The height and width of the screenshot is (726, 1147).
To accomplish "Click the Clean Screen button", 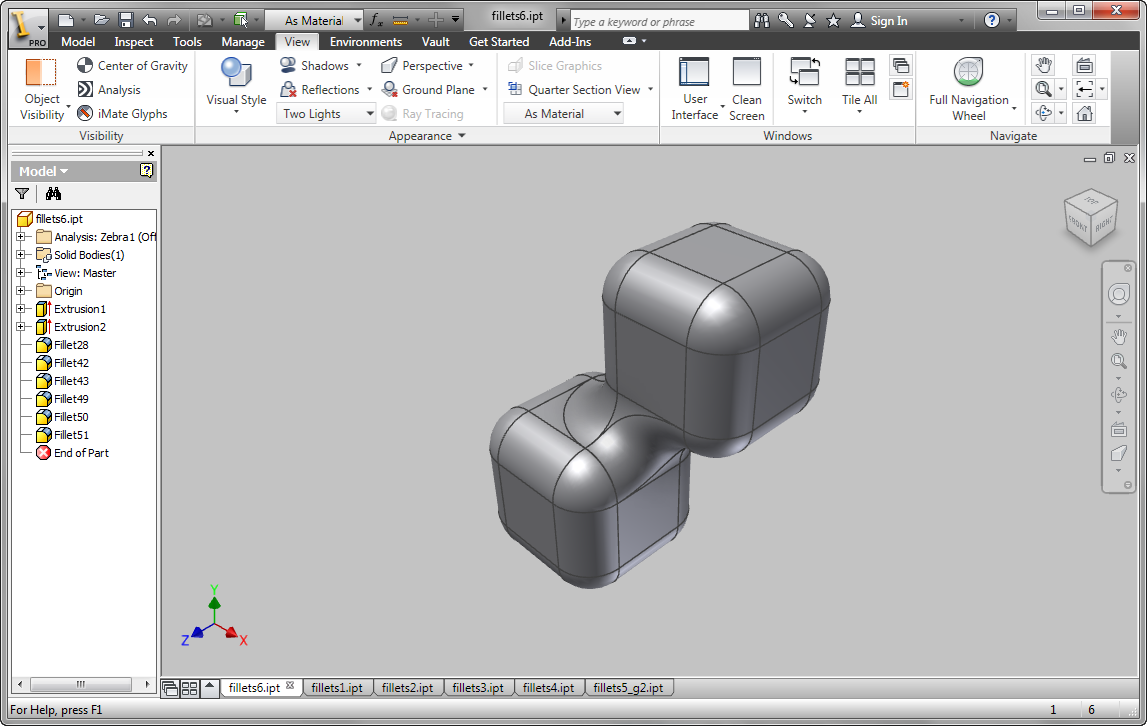I will coord(746,84).
